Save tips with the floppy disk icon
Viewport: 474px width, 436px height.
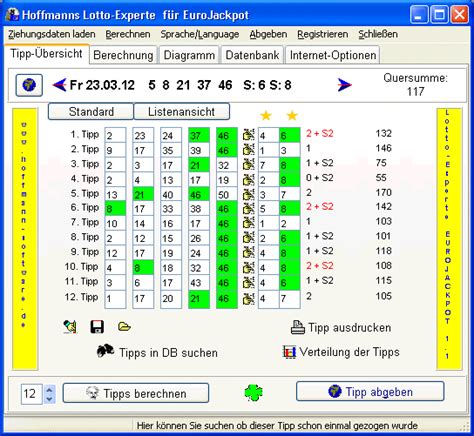(x=97, y=327)
